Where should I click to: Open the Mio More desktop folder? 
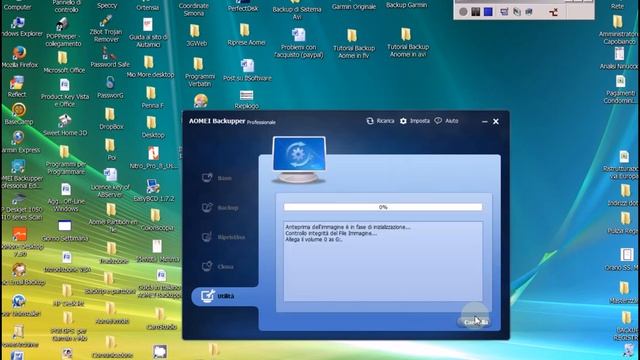[150, 67]
